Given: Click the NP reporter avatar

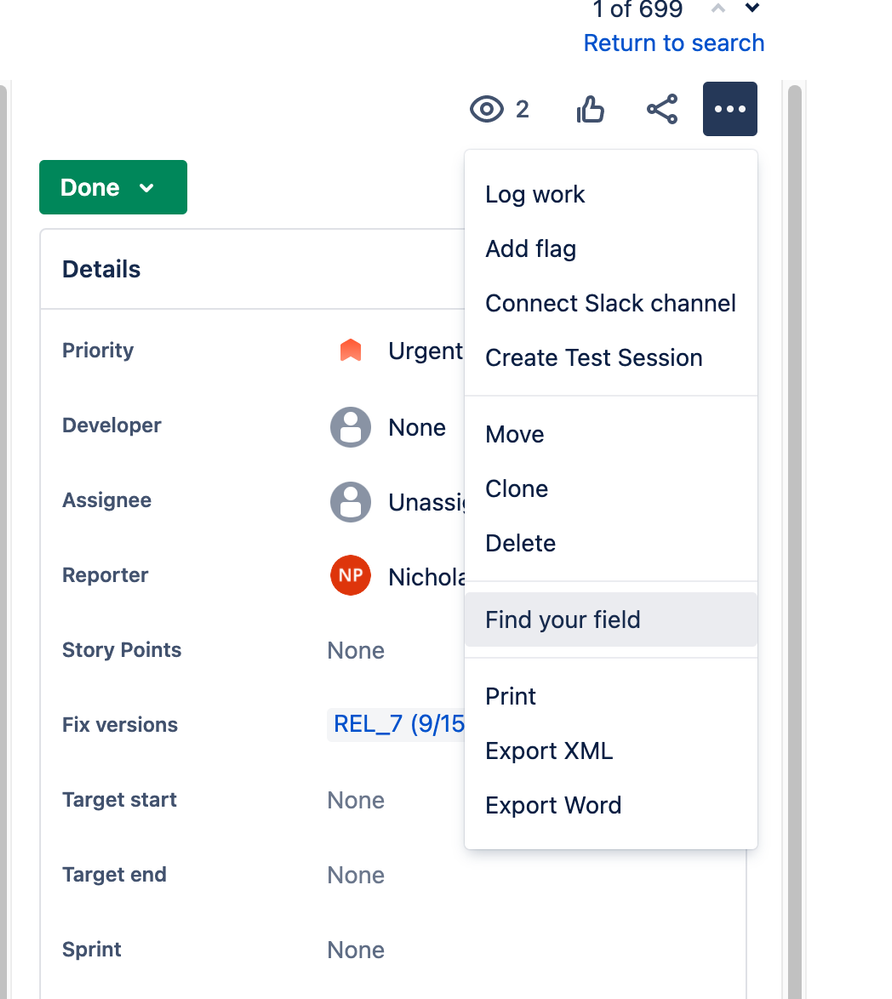Looking at the screenshot, I should point(350,575).
